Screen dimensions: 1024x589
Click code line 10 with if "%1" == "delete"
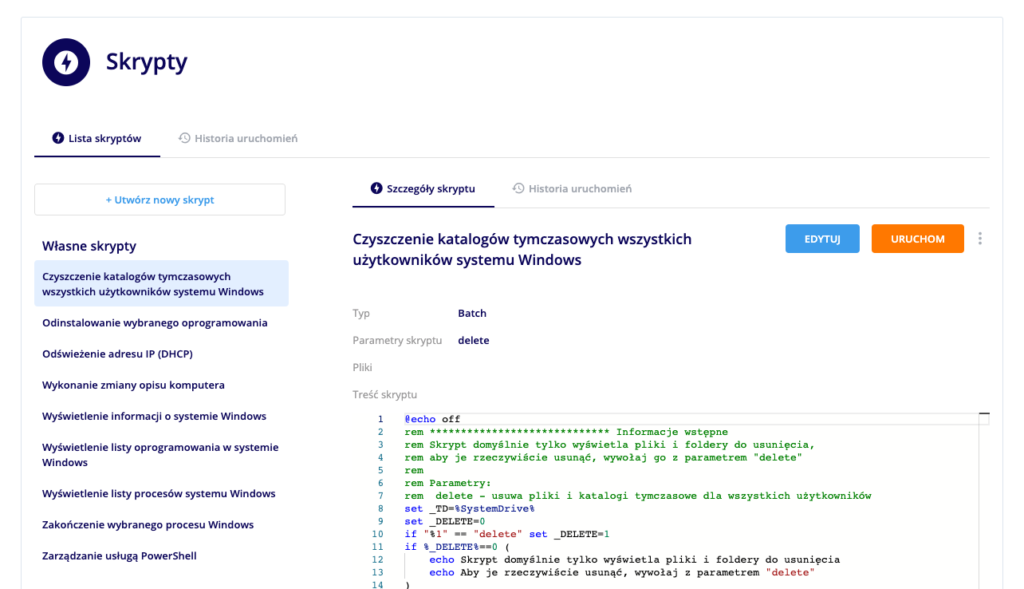point(507,534)
